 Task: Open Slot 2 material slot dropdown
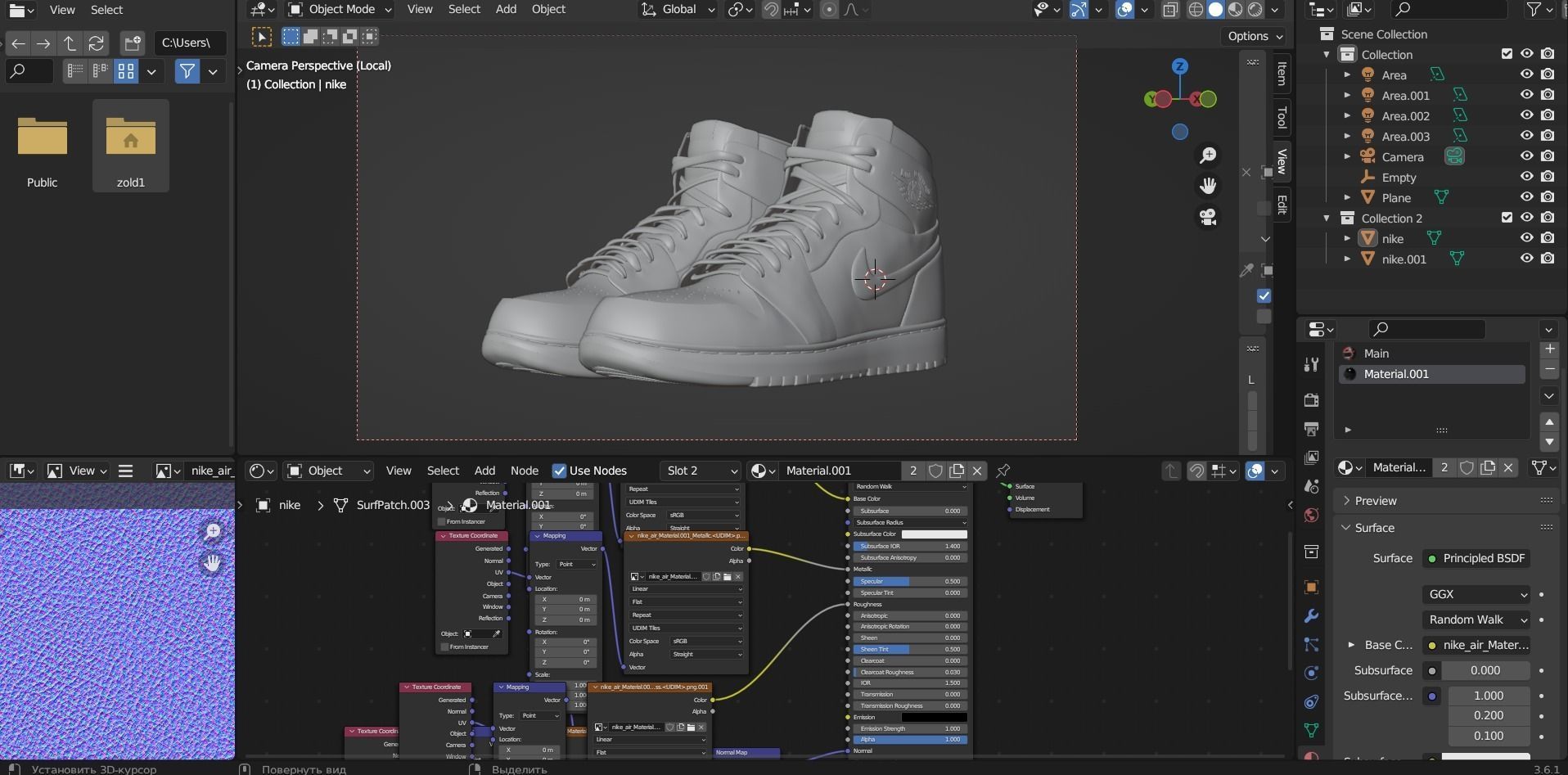pyautogui.click(x=701, y=471)
